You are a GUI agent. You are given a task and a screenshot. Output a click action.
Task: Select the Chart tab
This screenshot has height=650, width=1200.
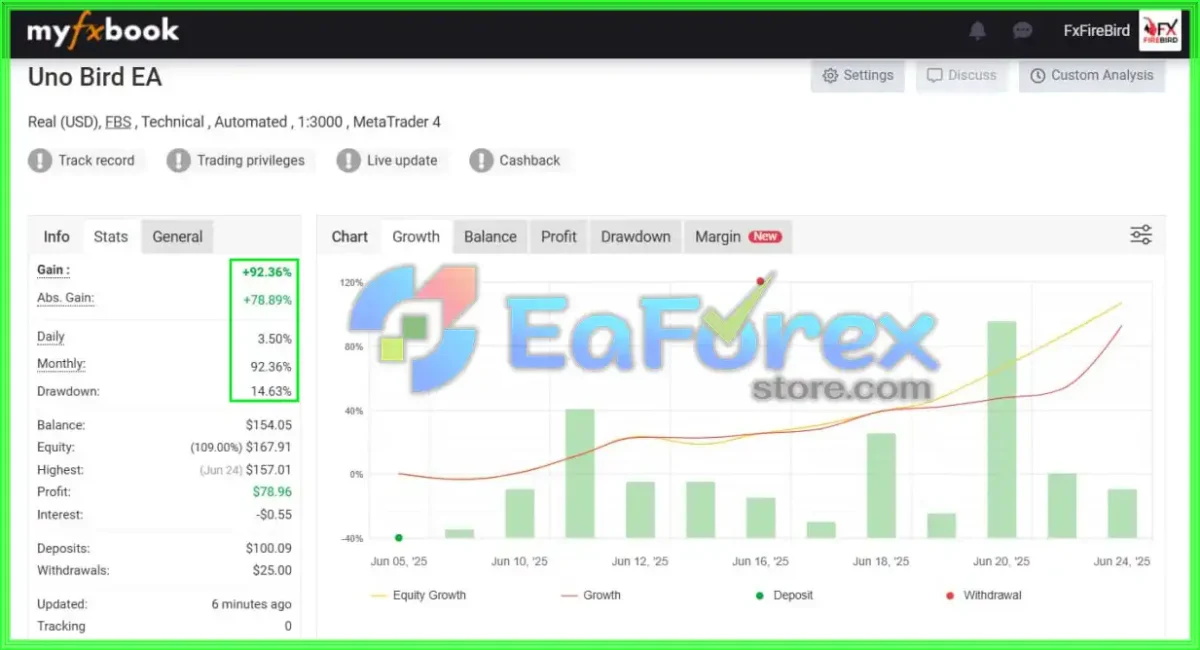(x=350, y=237)
